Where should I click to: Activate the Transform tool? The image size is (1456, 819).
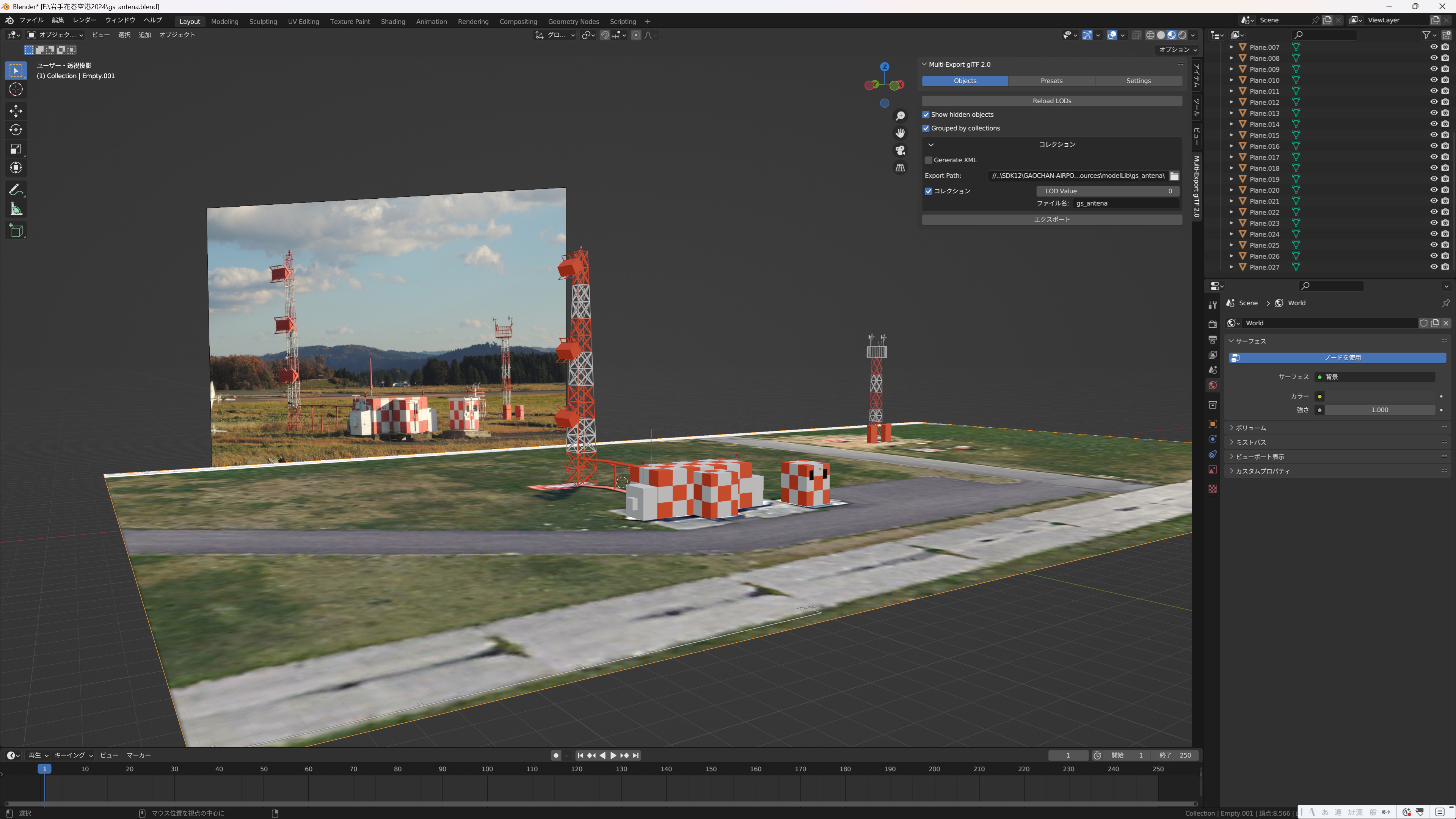(x=16, y=168)
